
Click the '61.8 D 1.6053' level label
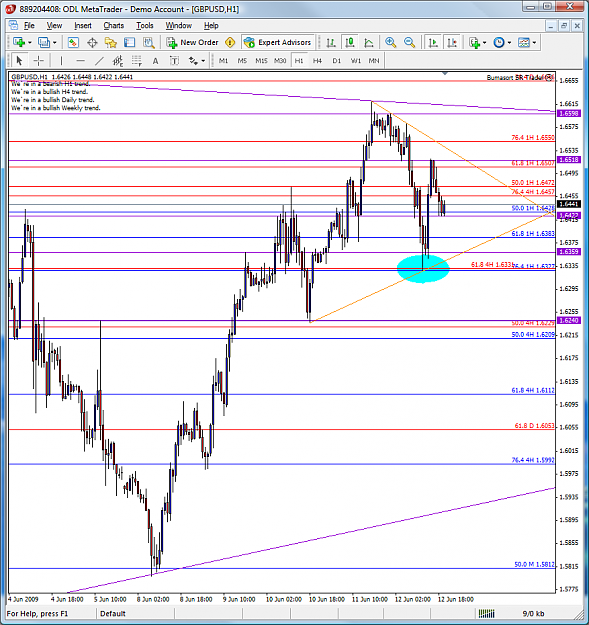534,426
